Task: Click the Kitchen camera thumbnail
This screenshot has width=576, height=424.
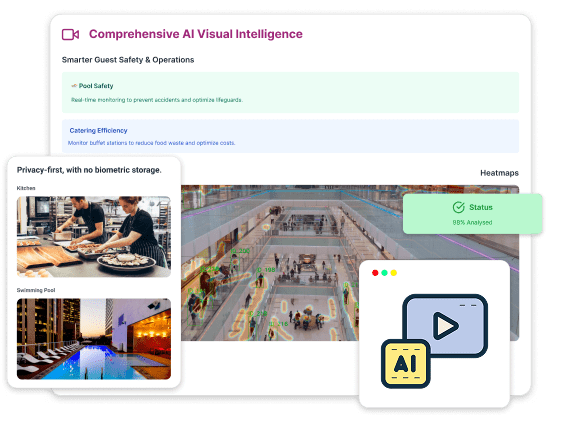Action: (94, 237)
